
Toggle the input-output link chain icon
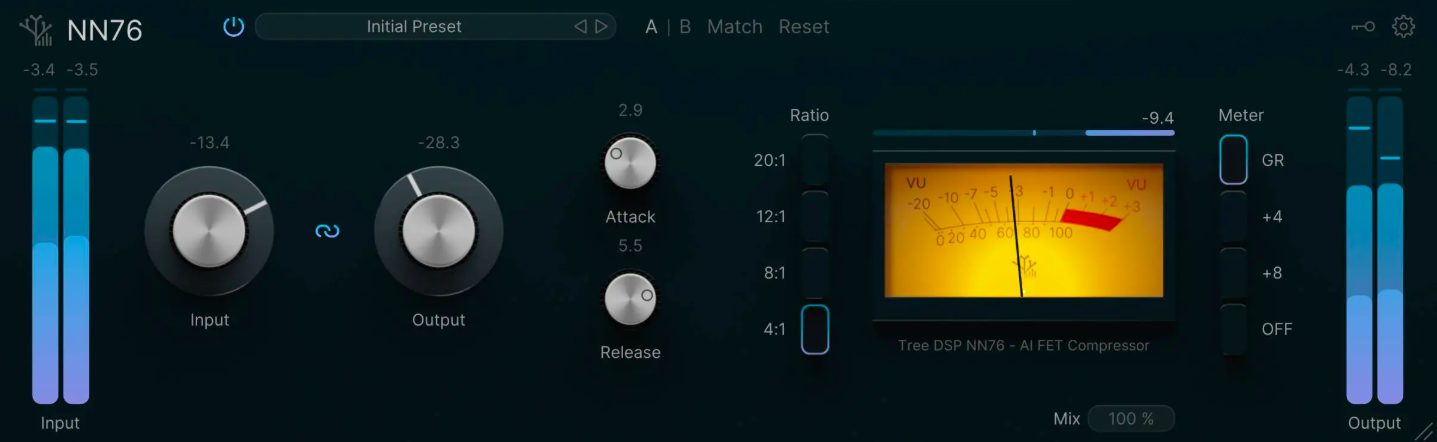pyautogui.click(x=327, y=231)
